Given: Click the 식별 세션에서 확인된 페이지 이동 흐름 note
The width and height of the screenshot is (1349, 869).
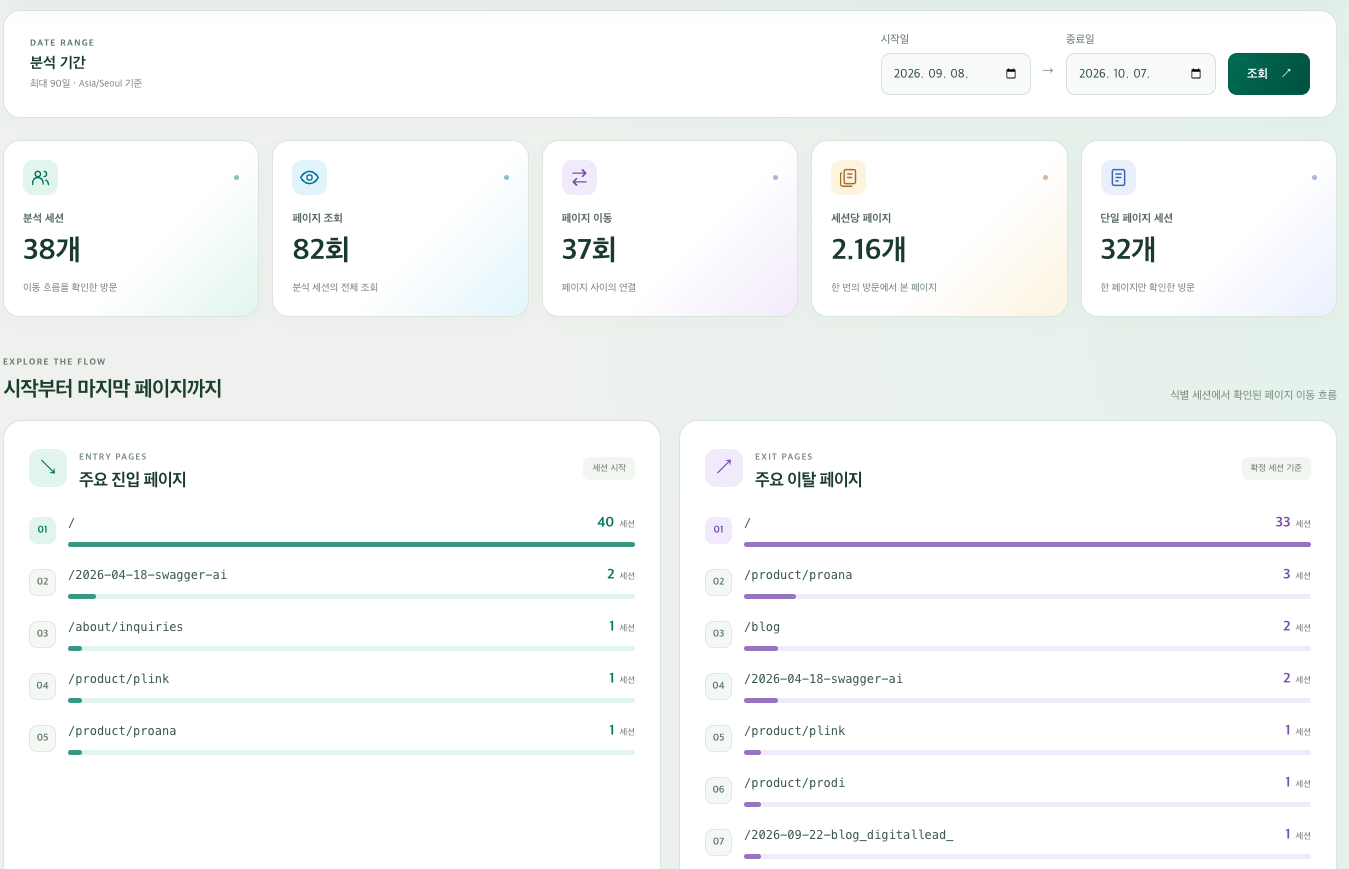Looking at the screenshot, I should point(1253,395).
